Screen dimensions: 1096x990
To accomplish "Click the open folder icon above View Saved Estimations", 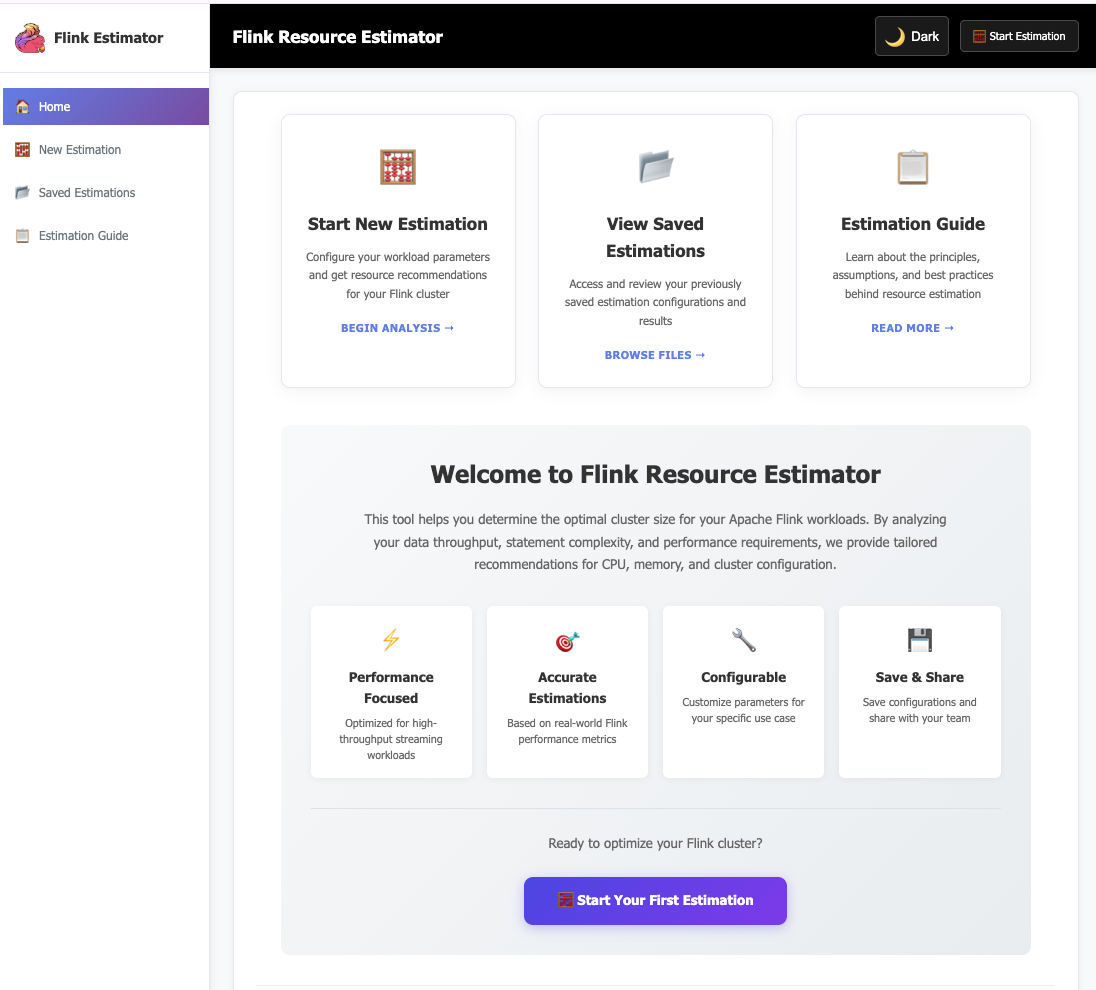I will pos(655,167).
